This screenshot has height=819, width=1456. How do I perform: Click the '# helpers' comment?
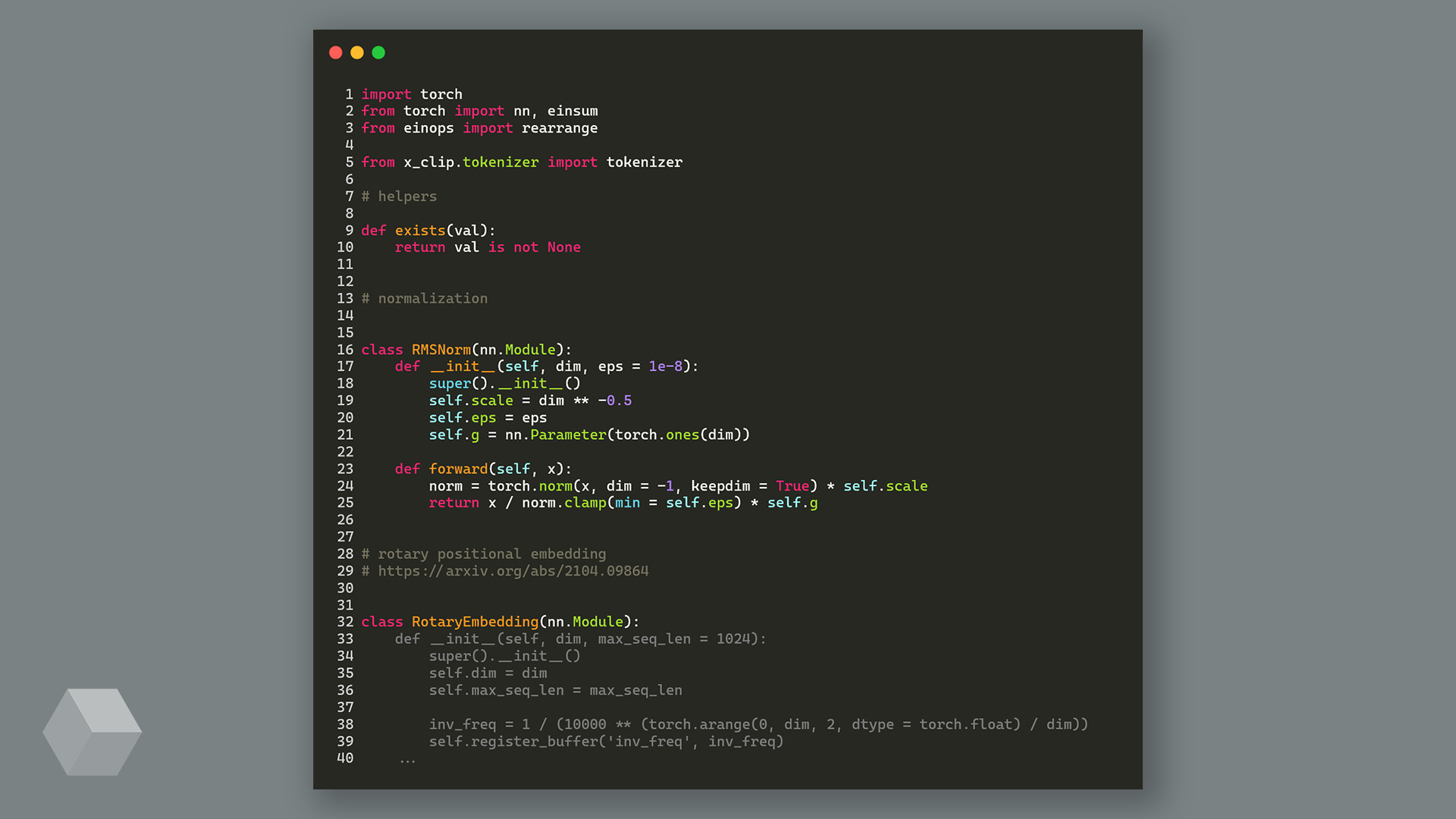399,196
